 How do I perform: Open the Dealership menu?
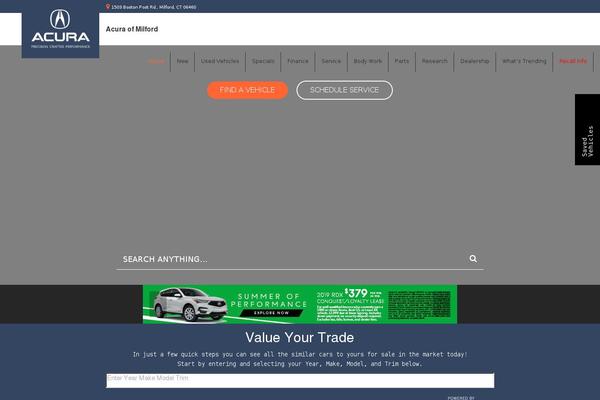[x=474, y=61]
